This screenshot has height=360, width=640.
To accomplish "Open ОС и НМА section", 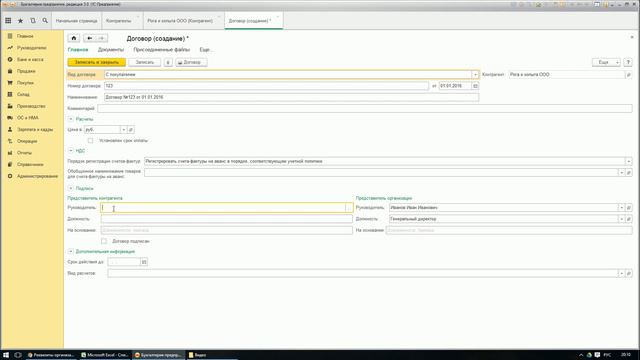I will tap(27, 118).
